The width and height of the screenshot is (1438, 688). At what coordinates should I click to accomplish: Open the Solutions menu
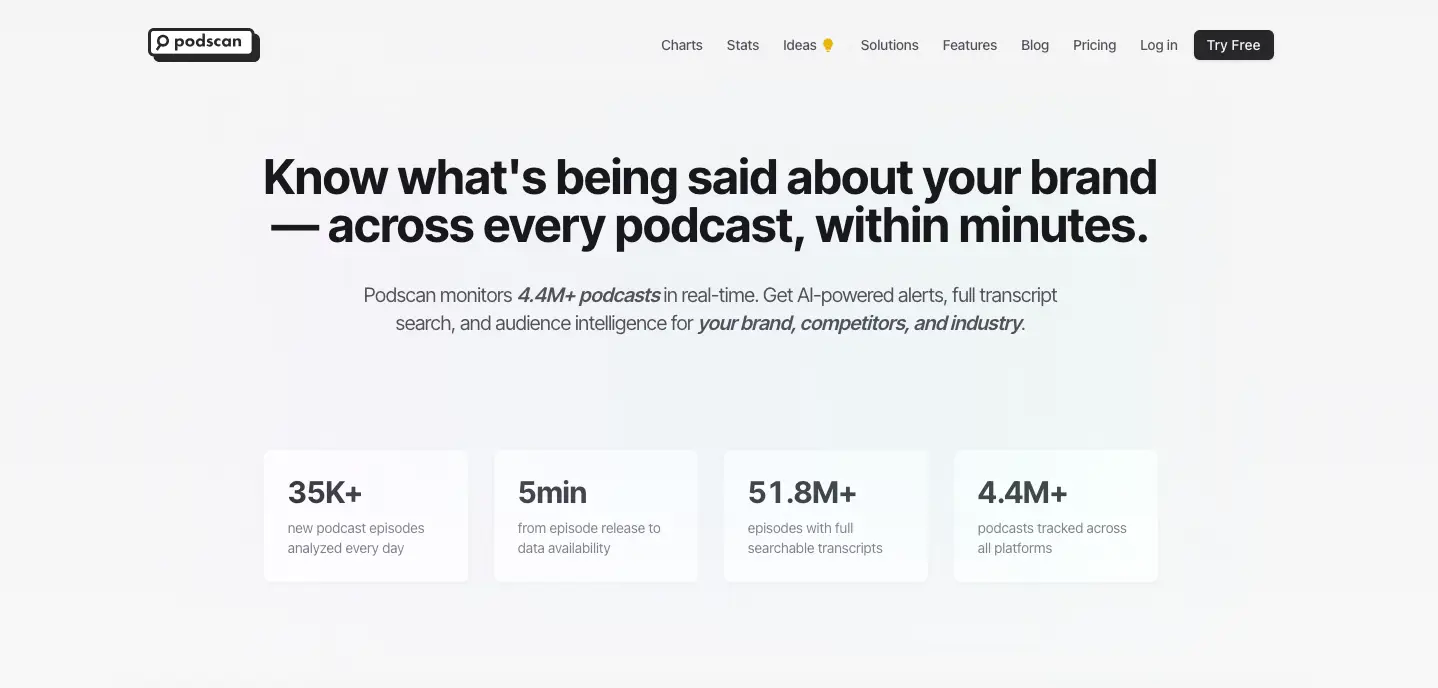tap(888, 45)
